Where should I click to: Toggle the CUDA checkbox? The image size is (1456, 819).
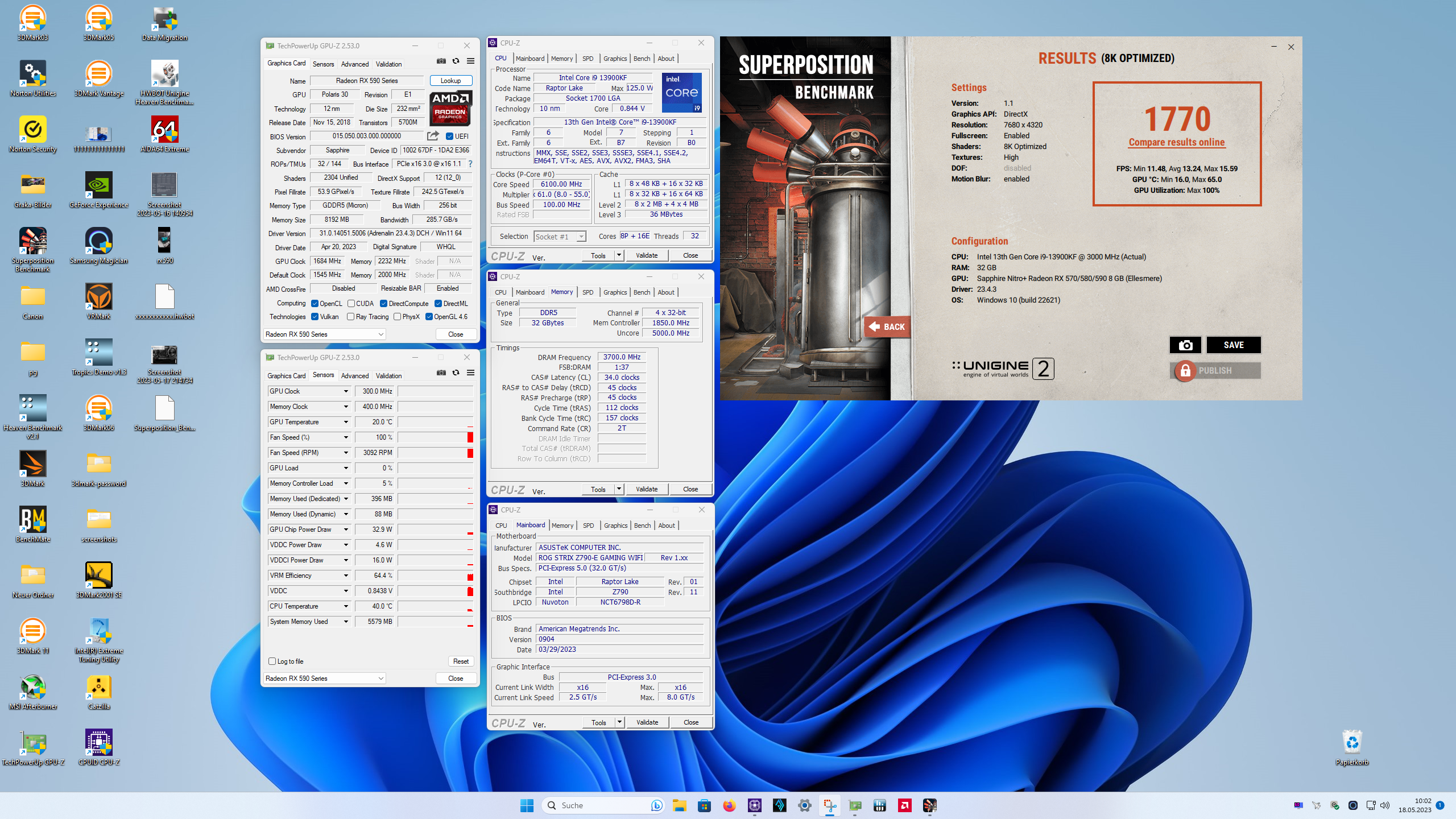click(351, 304)
